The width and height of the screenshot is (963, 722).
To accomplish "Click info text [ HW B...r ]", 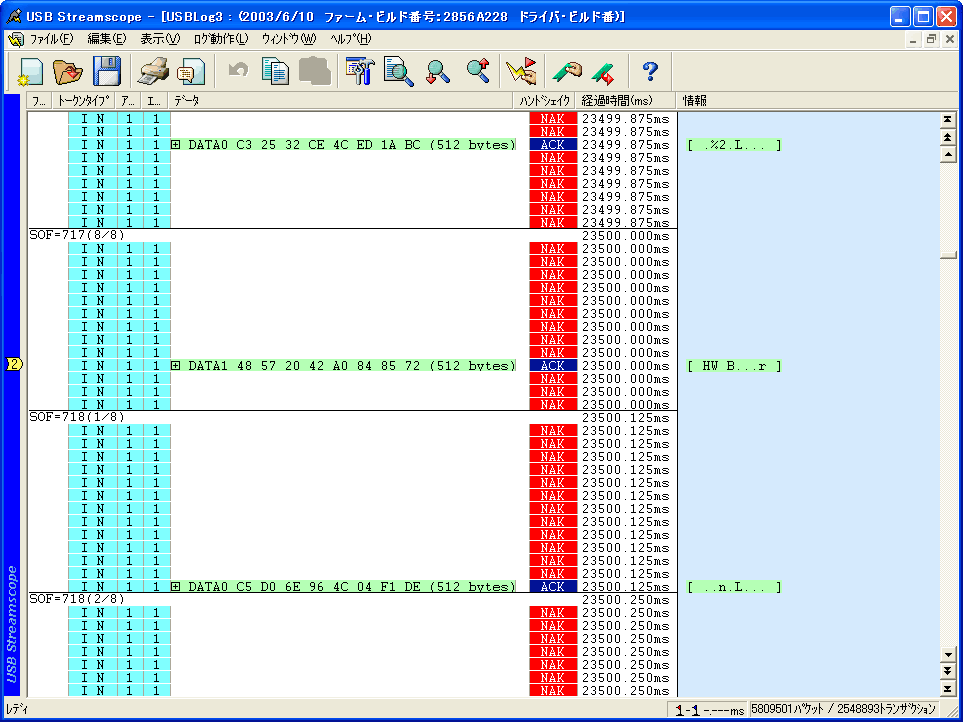I will click(x=734, y=366).
